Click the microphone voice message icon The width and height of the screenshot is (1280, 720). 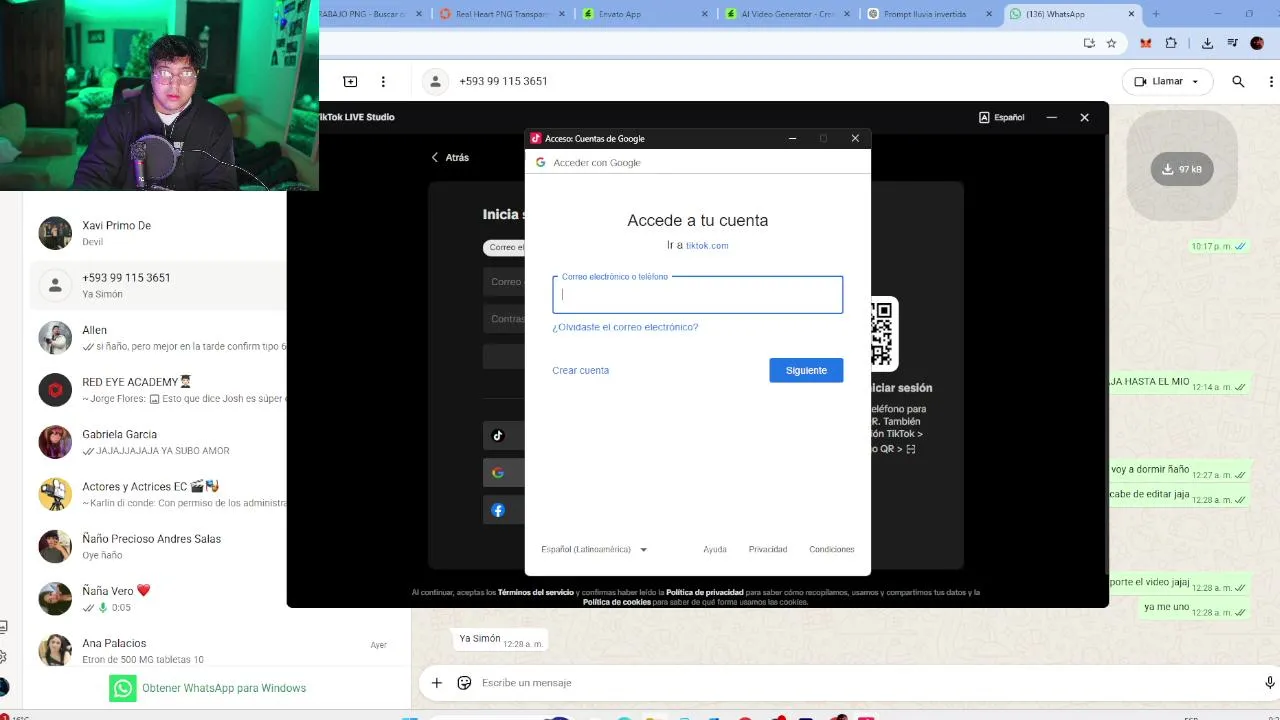[1270, 683]
